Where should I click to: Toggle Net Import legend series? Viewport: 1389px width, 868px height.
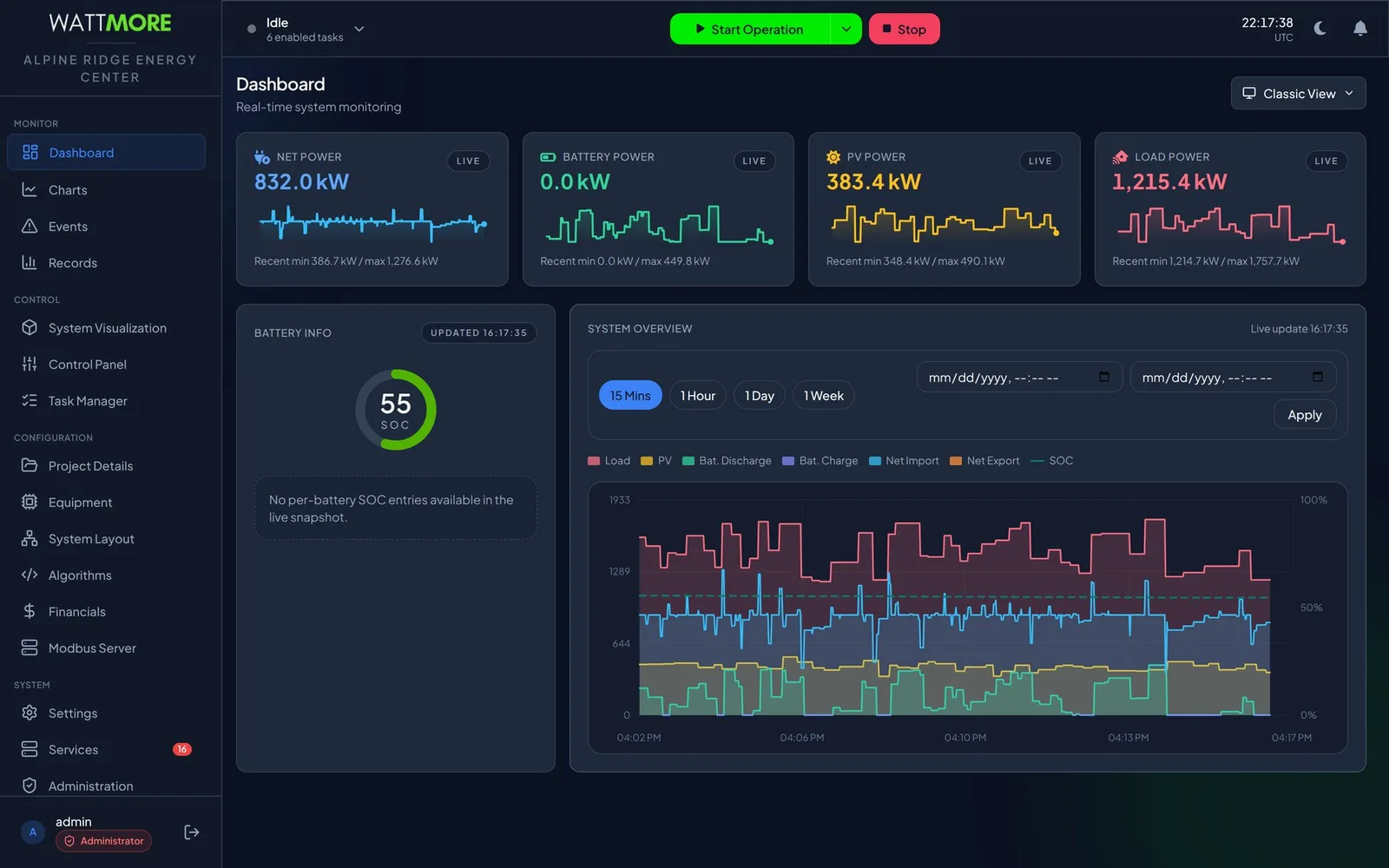[904, 461]
